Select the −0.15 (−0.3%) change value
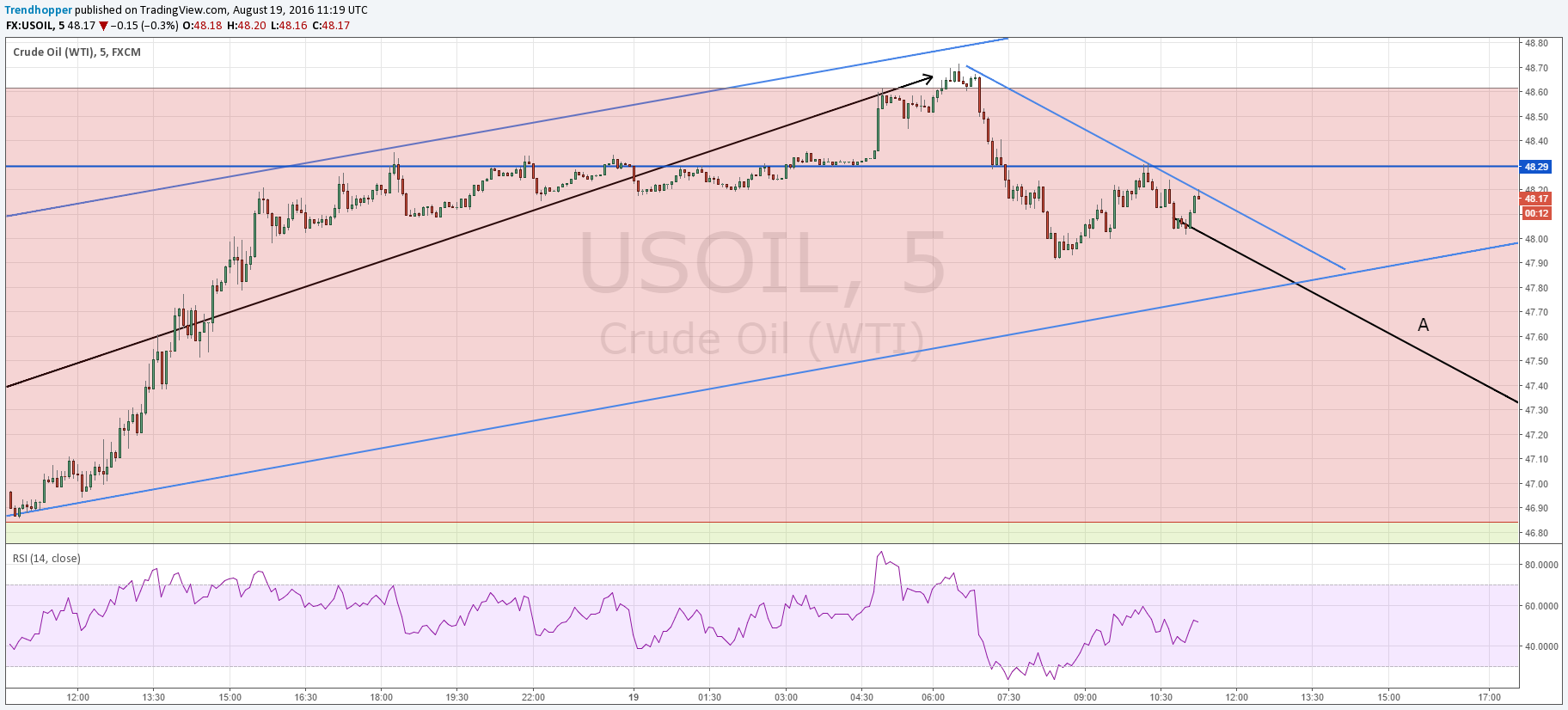This screenshot has height=710, width=1568. (144, 26)
